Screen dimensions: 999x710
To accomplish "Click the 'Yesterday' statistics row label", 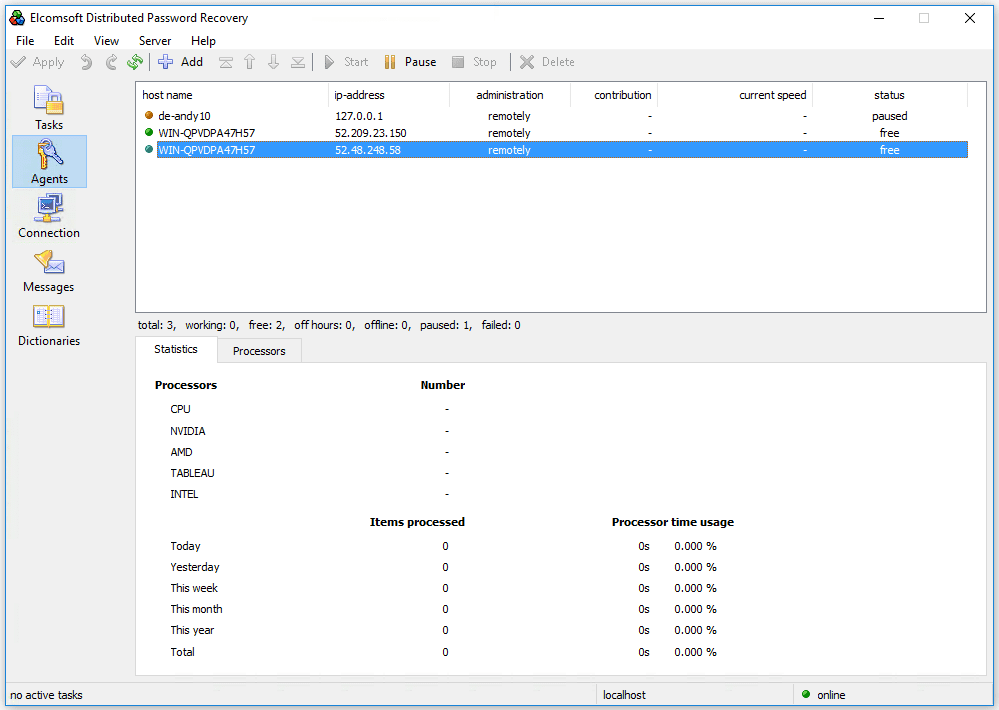I will [x=195, y=567].
